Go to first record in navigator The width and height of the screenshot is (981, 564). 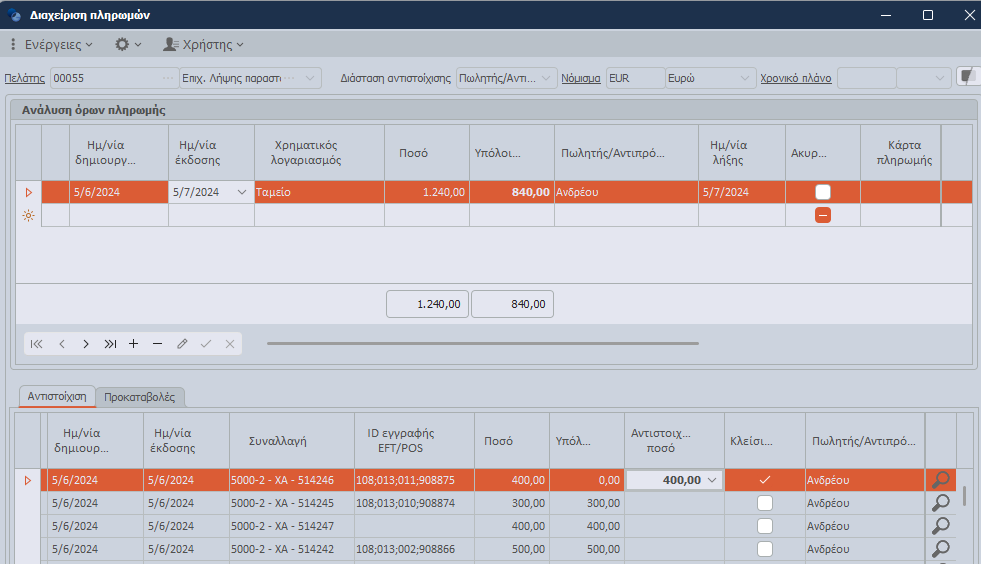point(37,344)
